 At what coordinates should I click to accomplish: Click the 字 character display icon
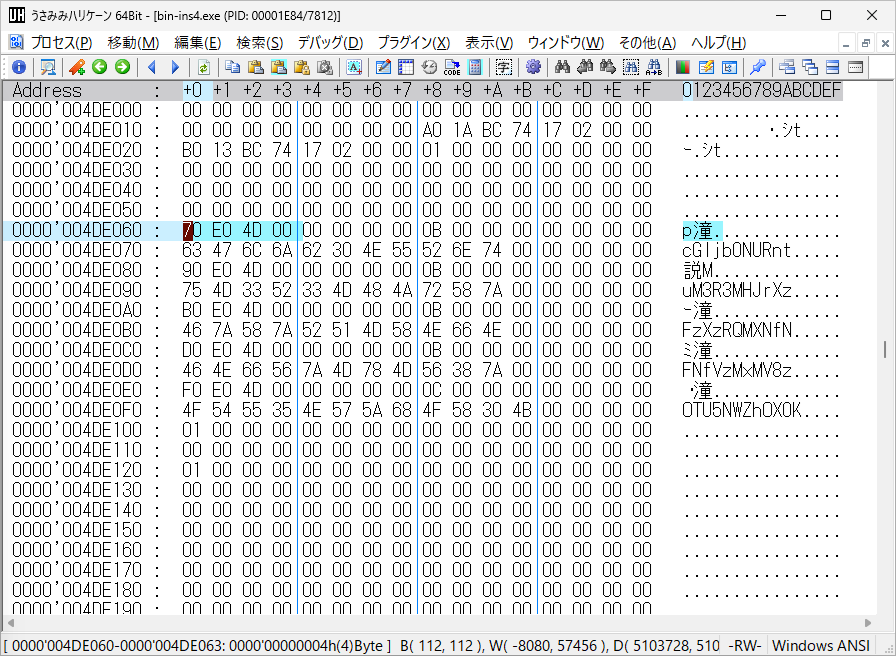pyautogui.click(x=505, y=67)
